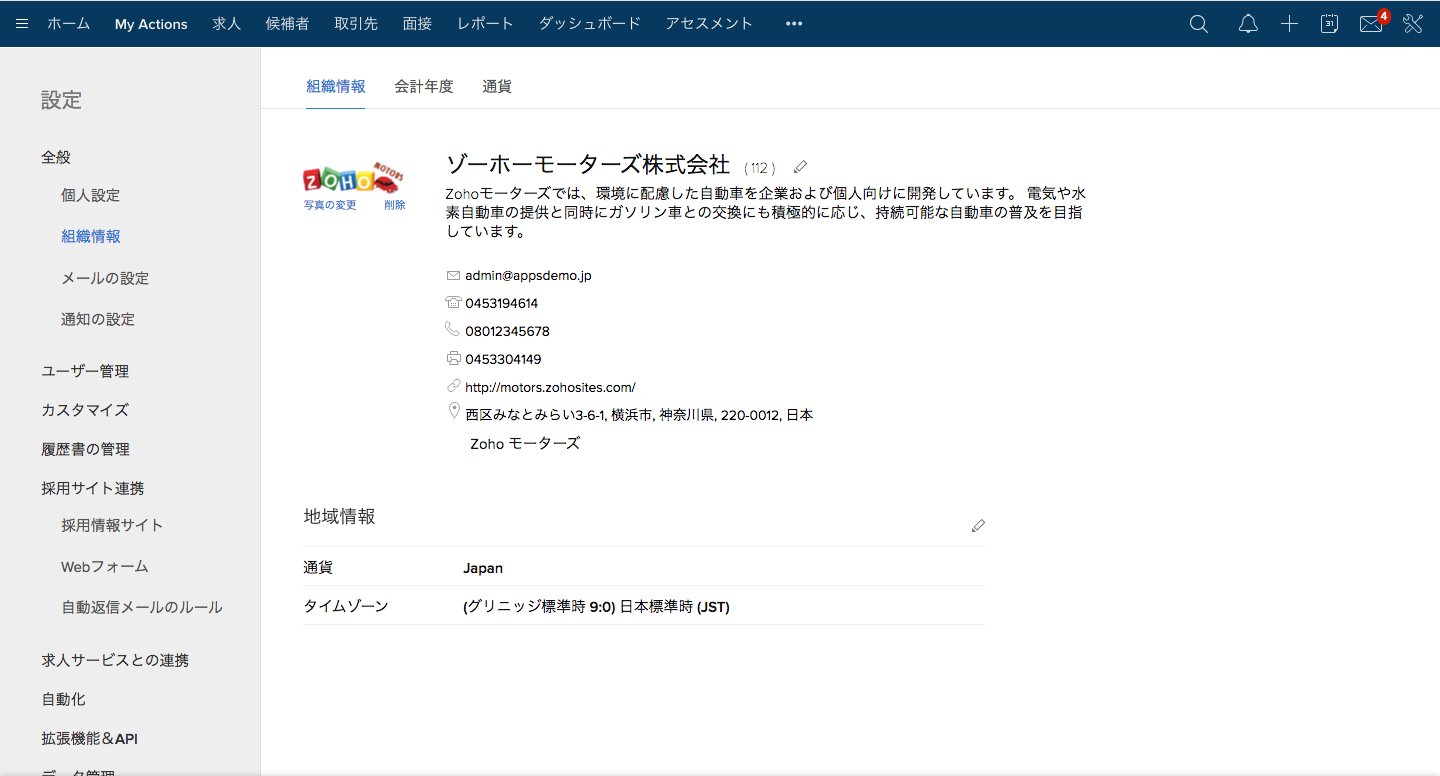The width and height of the screenshot is (1440, 776).
Task: Go to ホーム in top navigation
Action: pyautogui.click(x=68, y=24)
